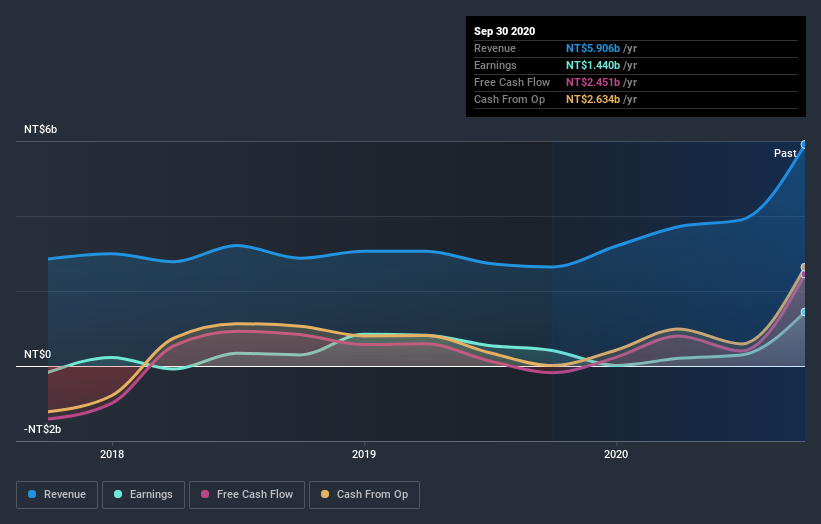Click the NT$2.634b cash from op value
The image size is (821, 524).
point(593,99)
